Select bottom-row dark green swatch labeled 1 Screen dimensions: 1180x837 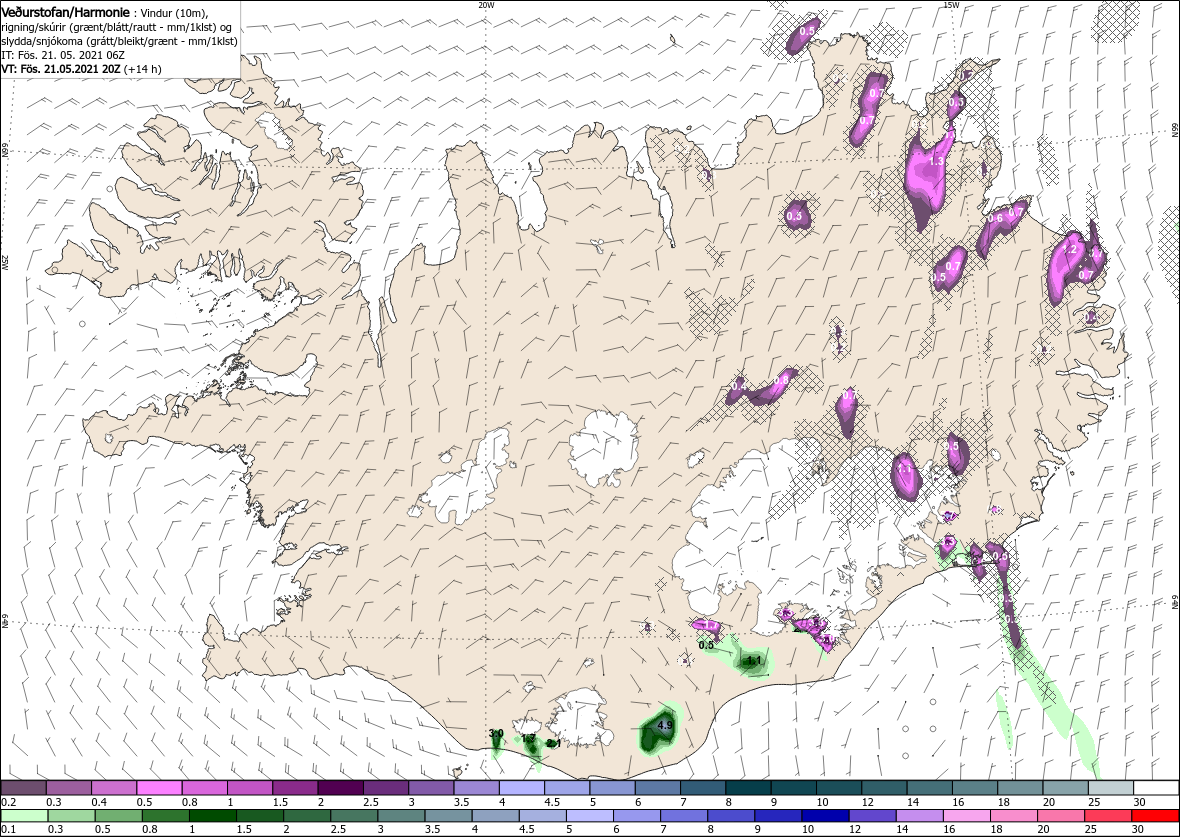tap(212, 817)
